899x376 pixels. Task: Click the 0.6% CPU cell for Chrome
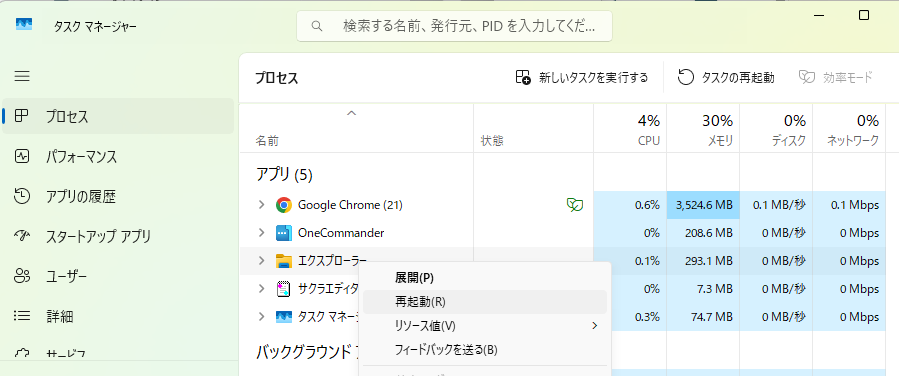[x=630, y=205]
